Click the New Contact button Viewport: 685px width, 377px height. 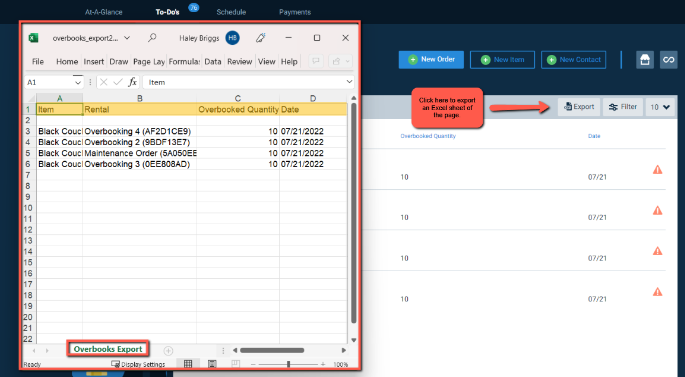point(574,60)
